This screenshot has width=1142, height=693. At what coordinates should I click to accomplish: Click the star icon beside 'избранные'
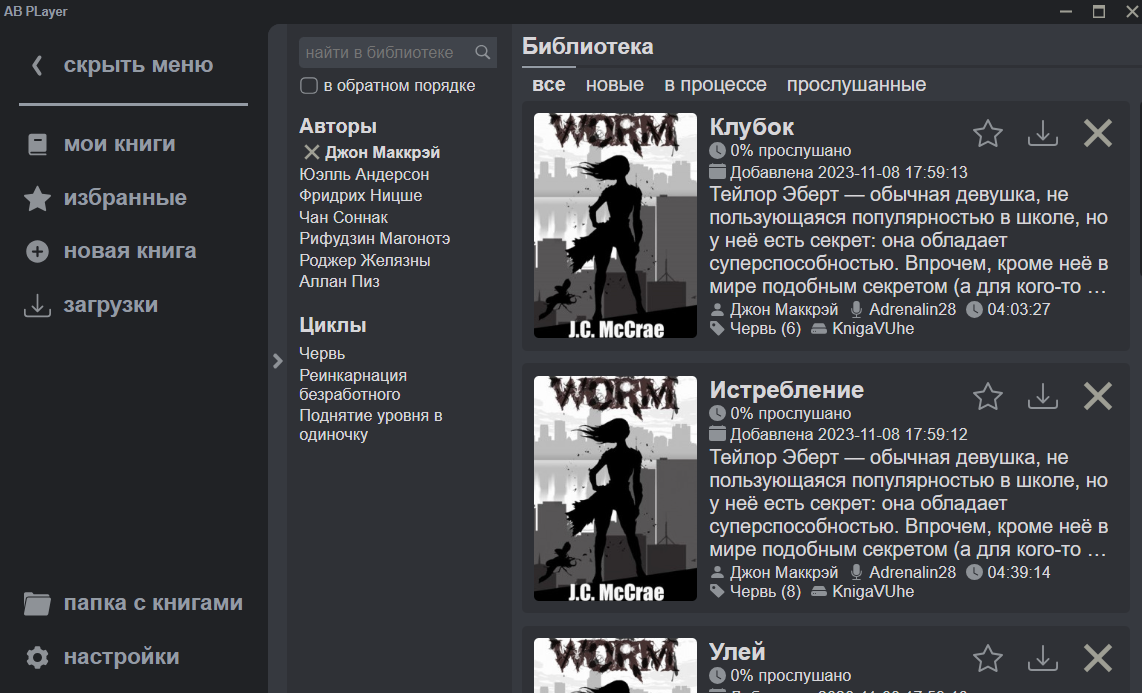coord(37,198)
